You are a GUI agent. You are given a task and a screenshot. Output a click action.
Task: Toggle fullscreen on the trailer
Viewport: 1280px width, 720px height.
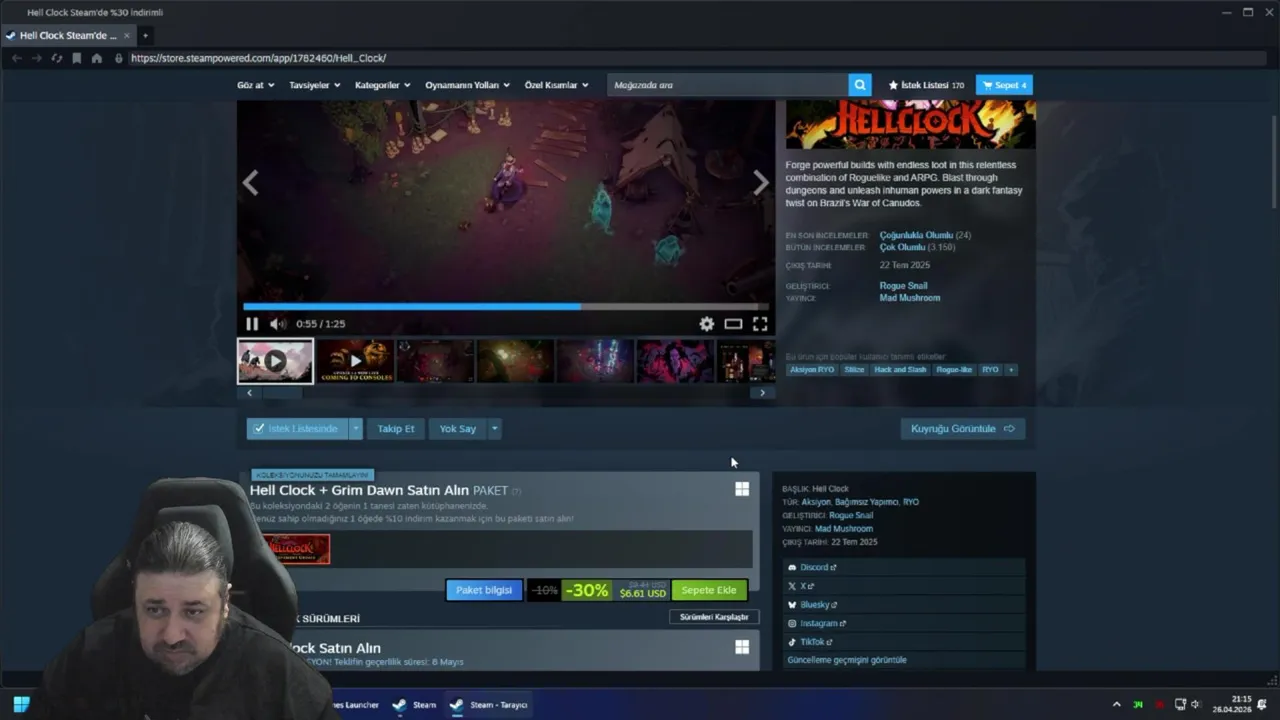[760, 324]
